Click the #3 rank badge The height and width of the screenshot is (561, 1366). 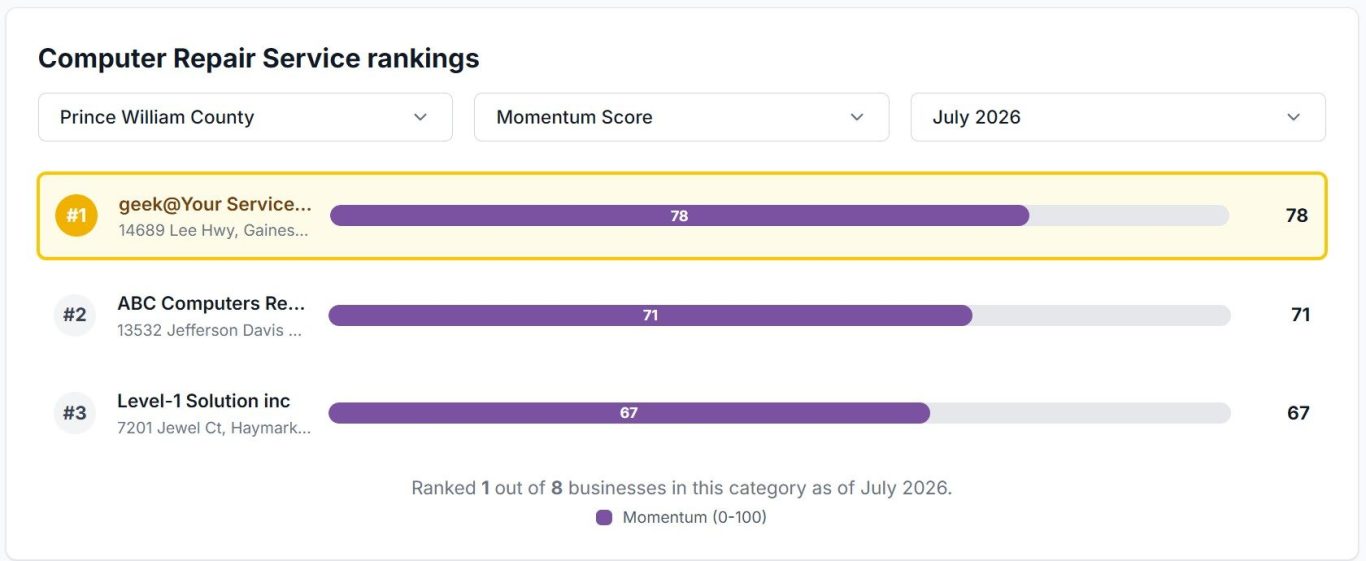pos(75,413)
